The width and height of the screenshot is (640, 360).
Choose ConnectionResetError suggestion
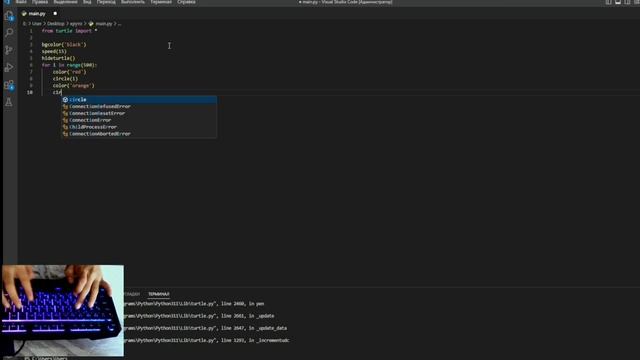coord(139,113)
